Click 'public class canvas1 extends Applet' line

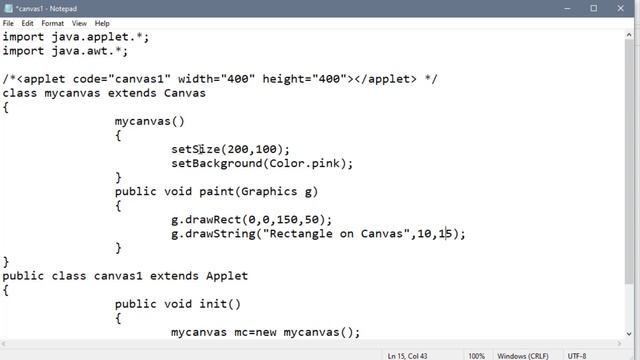coord(125,276)
